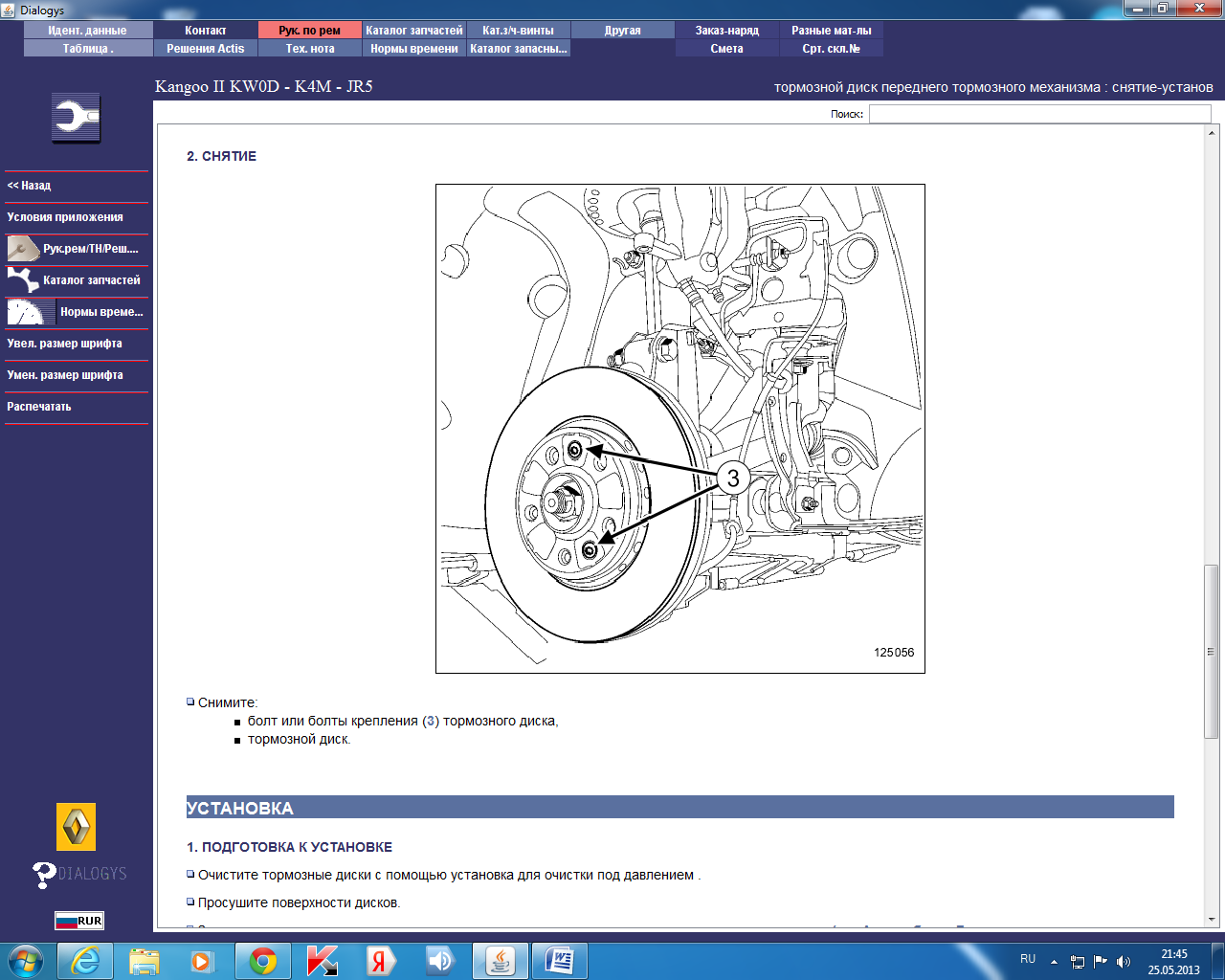Open the Кат.з/ч-винты tab
The image size is (1225, 980).
(x=519, y=31)
